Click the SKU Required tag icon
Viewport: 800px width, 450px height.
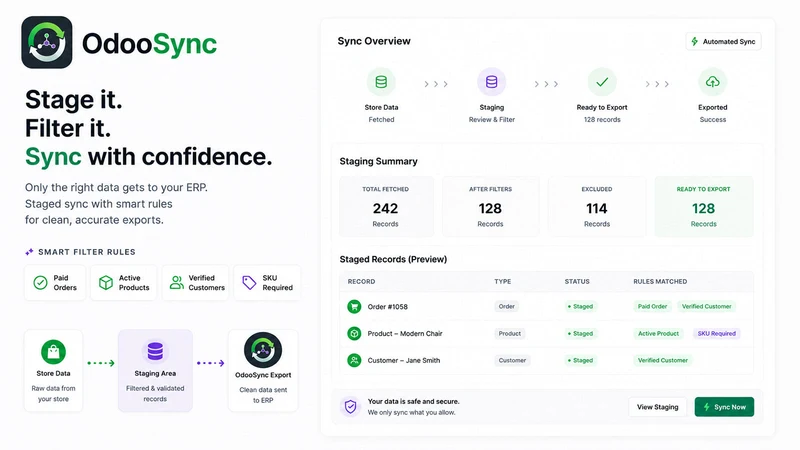(x=249, y=283)
